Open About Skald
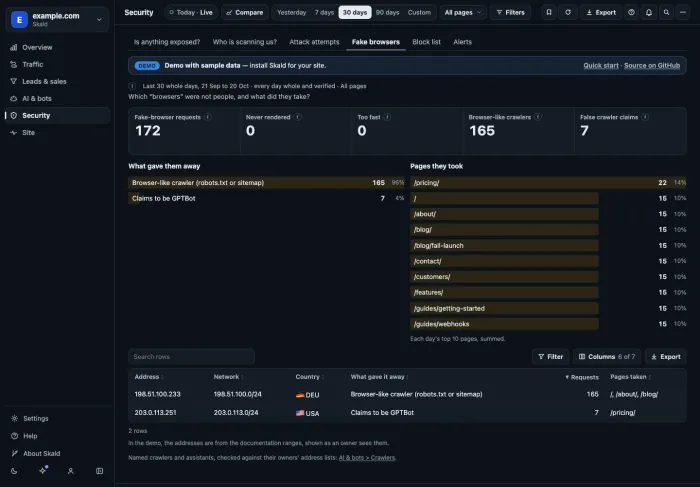The image size is (700, 487). [x=57, y=453]
